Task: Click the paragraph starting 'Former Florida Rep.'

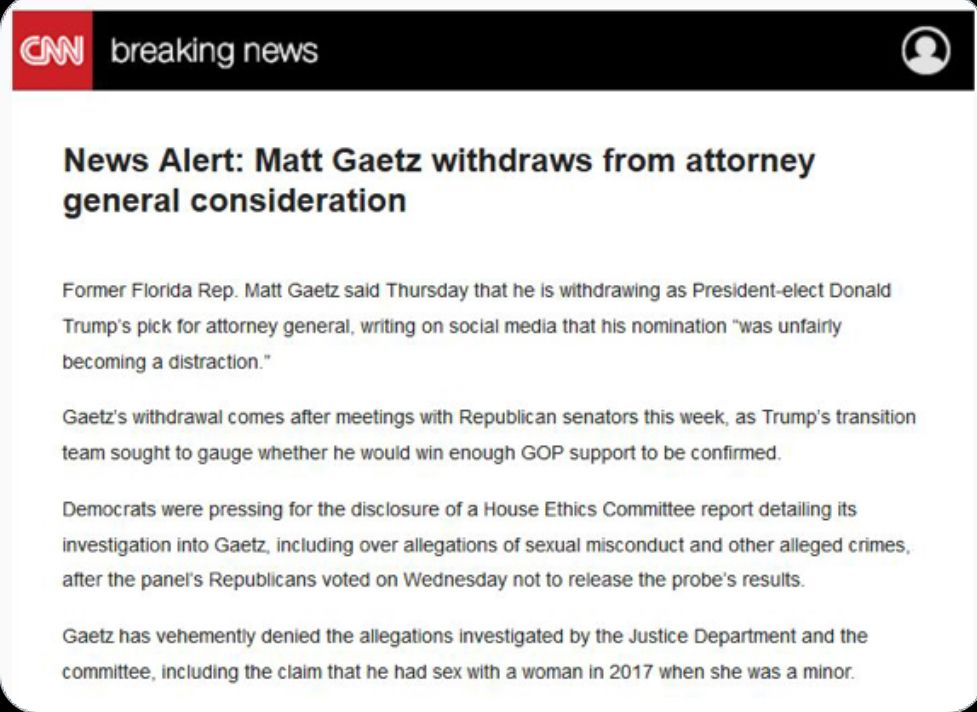Action: tap(477, 326)
